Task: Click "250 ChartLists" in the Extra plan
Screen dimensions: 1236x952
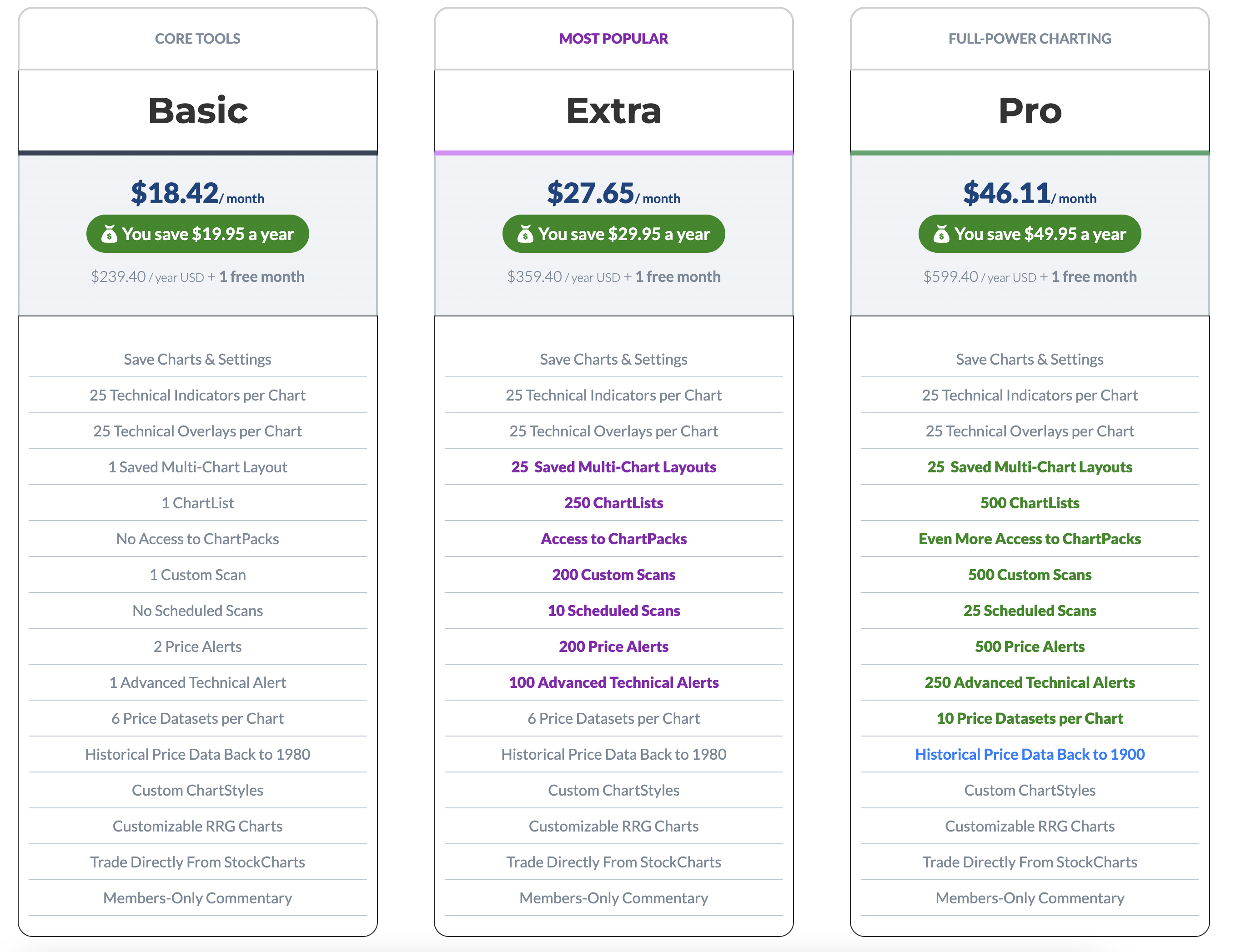Action: pyautogui.click(x=613, y=503)
